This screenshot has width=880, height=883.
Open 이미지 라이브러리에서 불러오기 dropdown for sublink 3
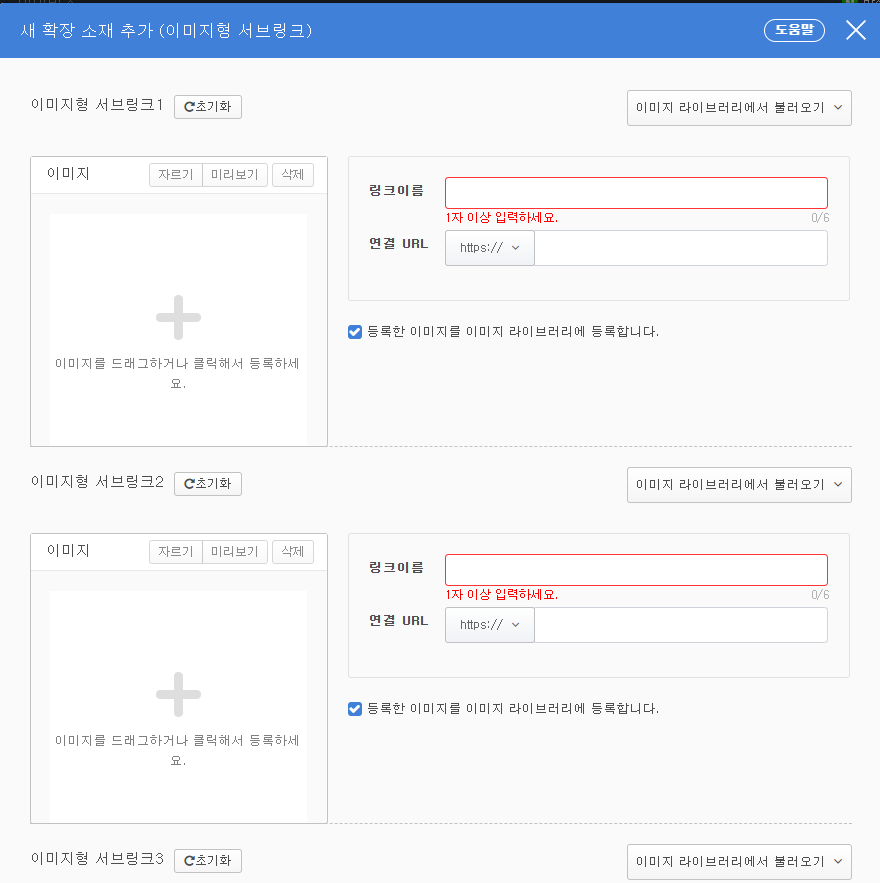tap(739, 861)
